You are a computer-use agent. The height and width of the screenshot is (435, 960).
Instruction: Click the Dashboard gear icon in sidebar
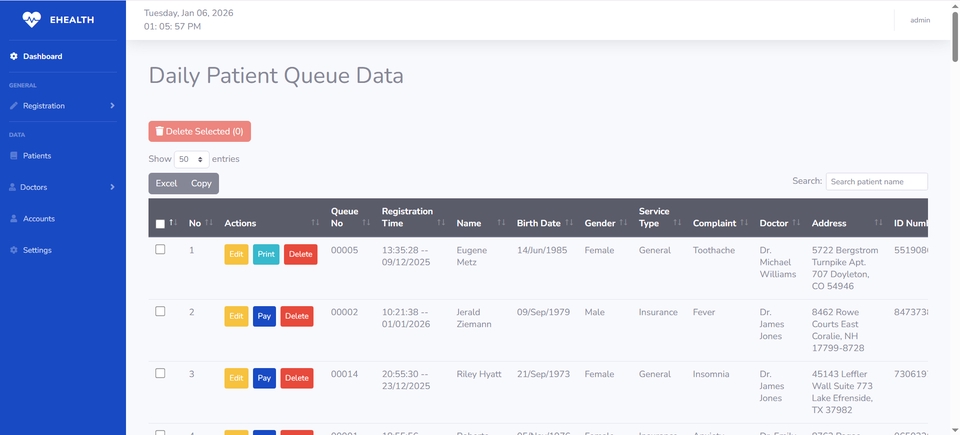(14, 56)
